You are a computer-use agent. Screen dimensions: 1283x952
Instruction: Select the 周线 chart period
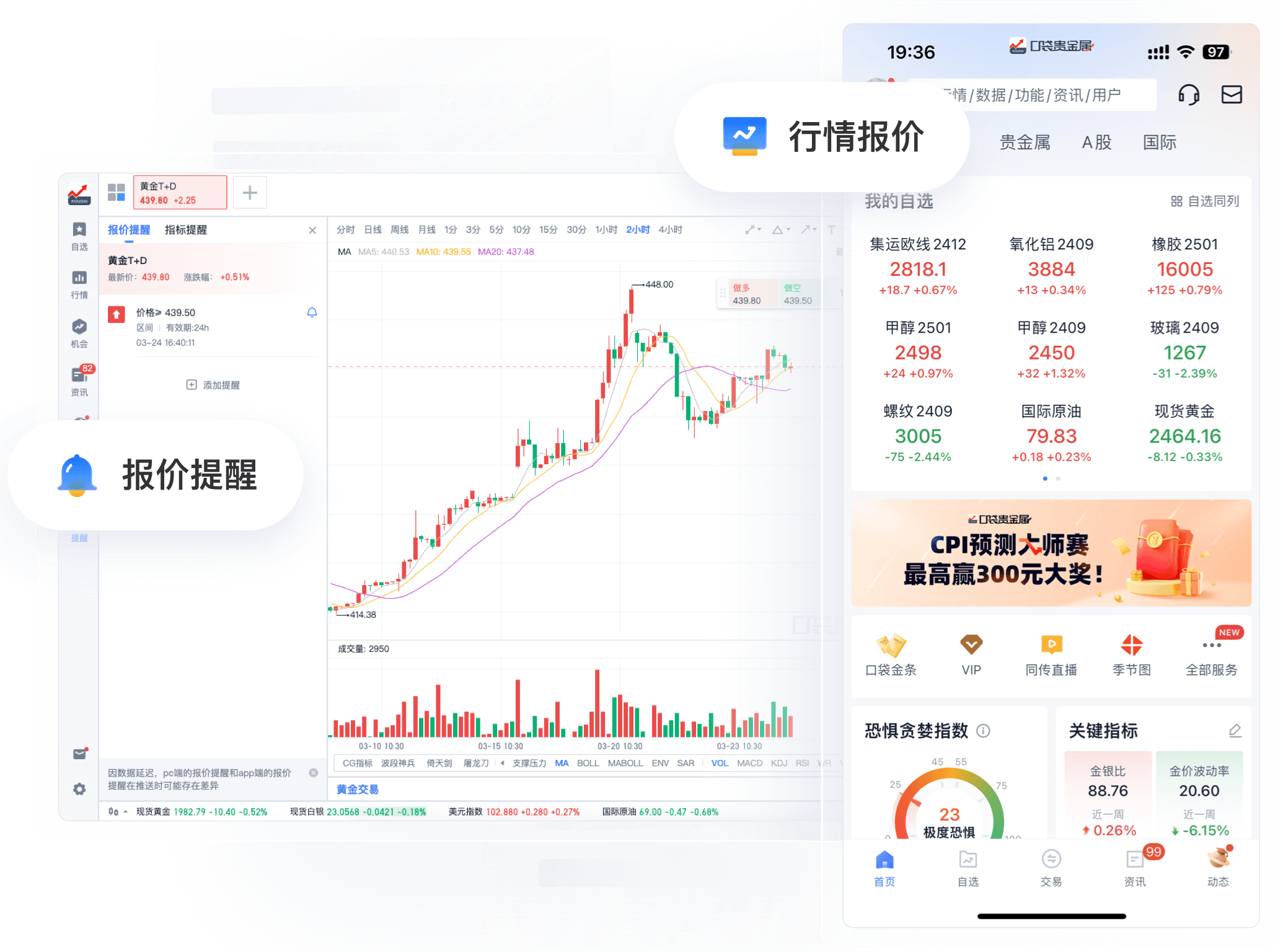400,230
